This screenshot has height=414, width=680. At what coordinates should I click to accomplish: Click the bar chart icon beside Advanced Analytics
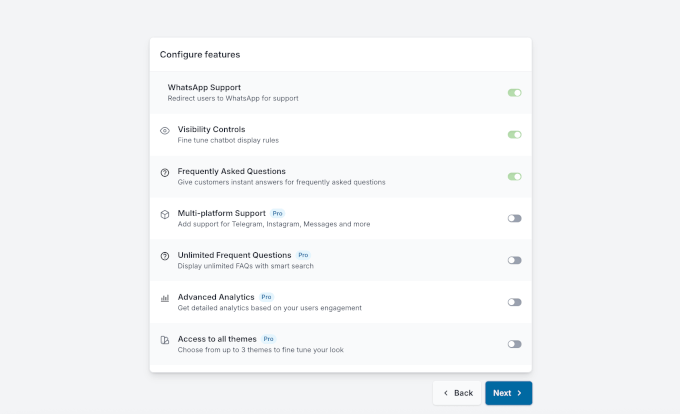165,298
